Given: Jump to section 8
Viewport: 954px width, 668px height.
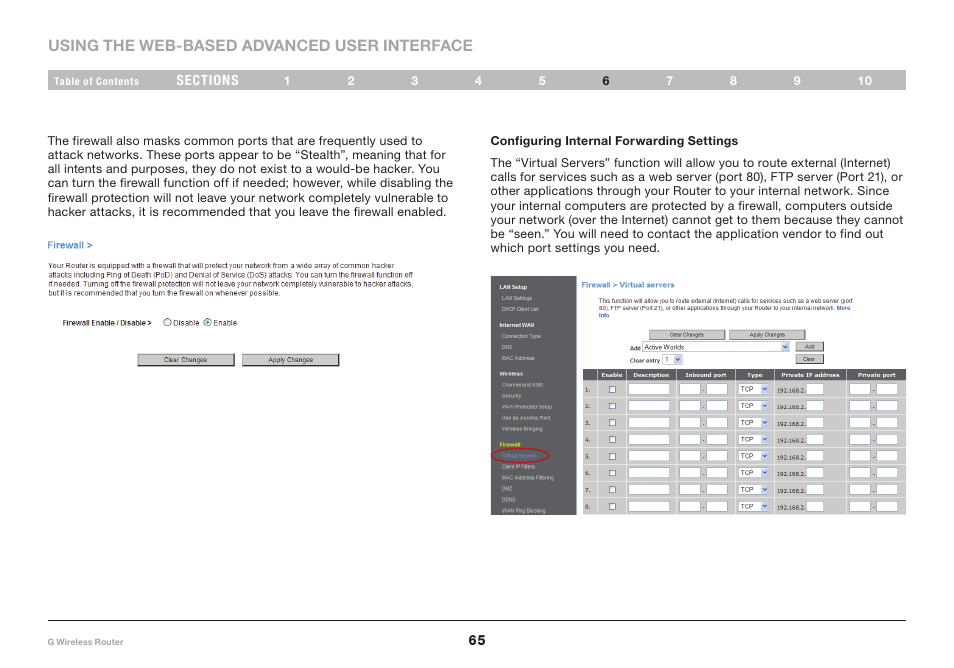Looking at the screenshot, I should coord(734,81).
